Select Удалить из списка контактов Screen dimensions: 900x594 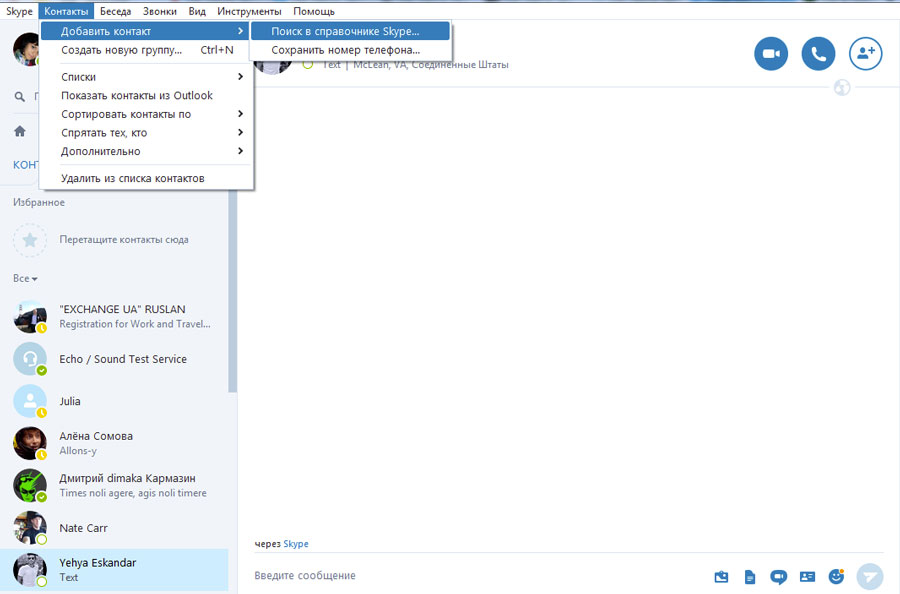(146, 178)
